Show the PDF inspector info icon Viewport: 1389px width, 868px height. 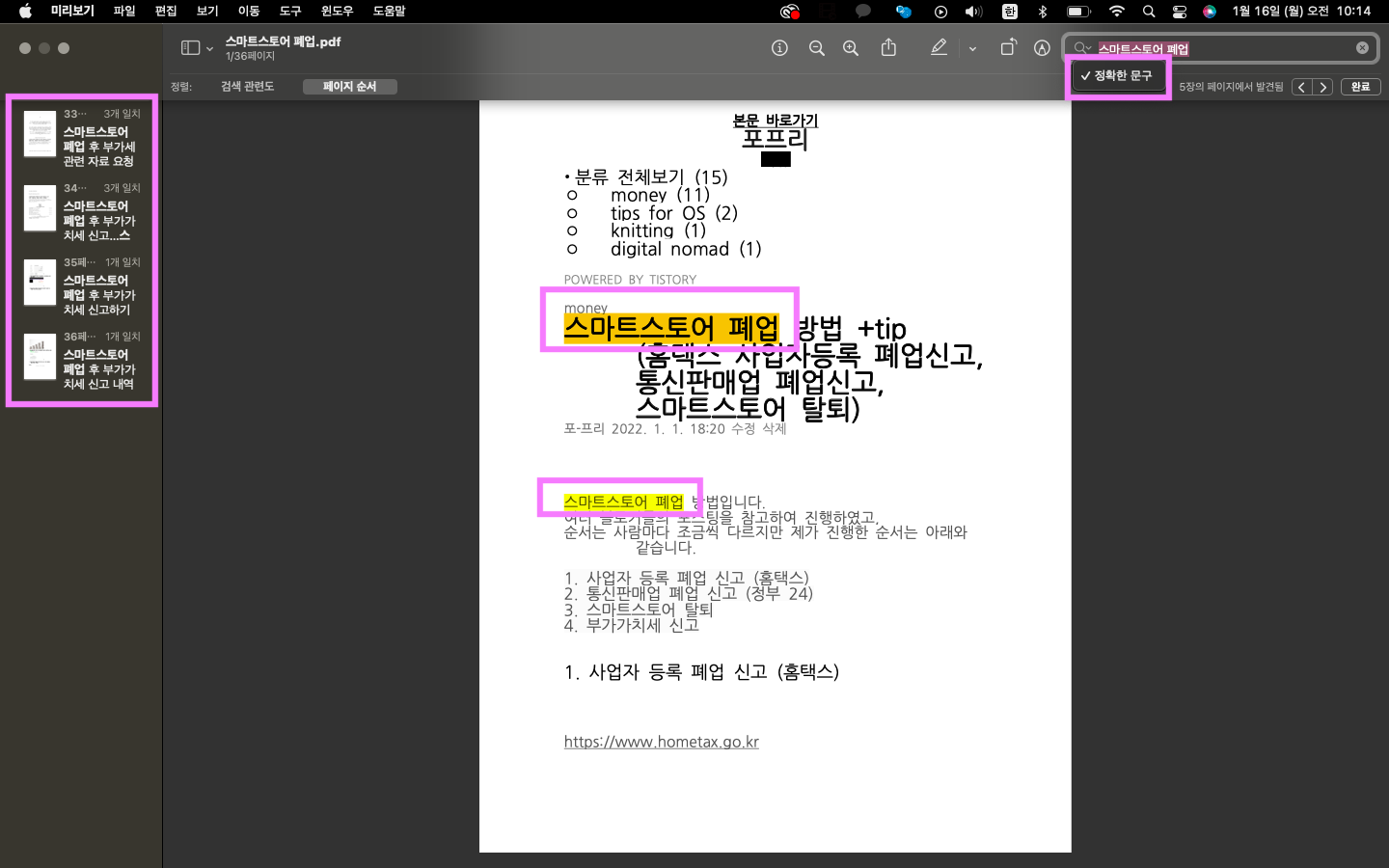click(780, 48)
